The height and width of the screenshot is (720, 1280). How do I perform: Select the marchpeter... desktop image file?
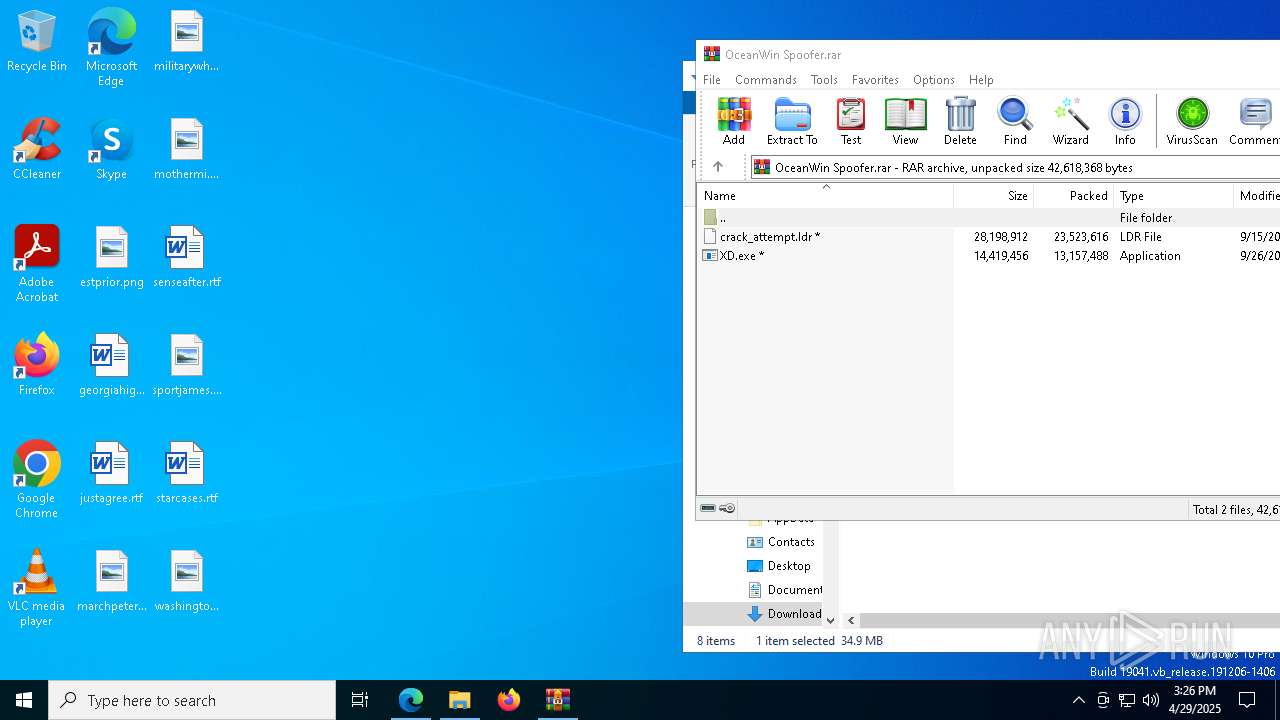pyautogui.click(x=112, y=581)
